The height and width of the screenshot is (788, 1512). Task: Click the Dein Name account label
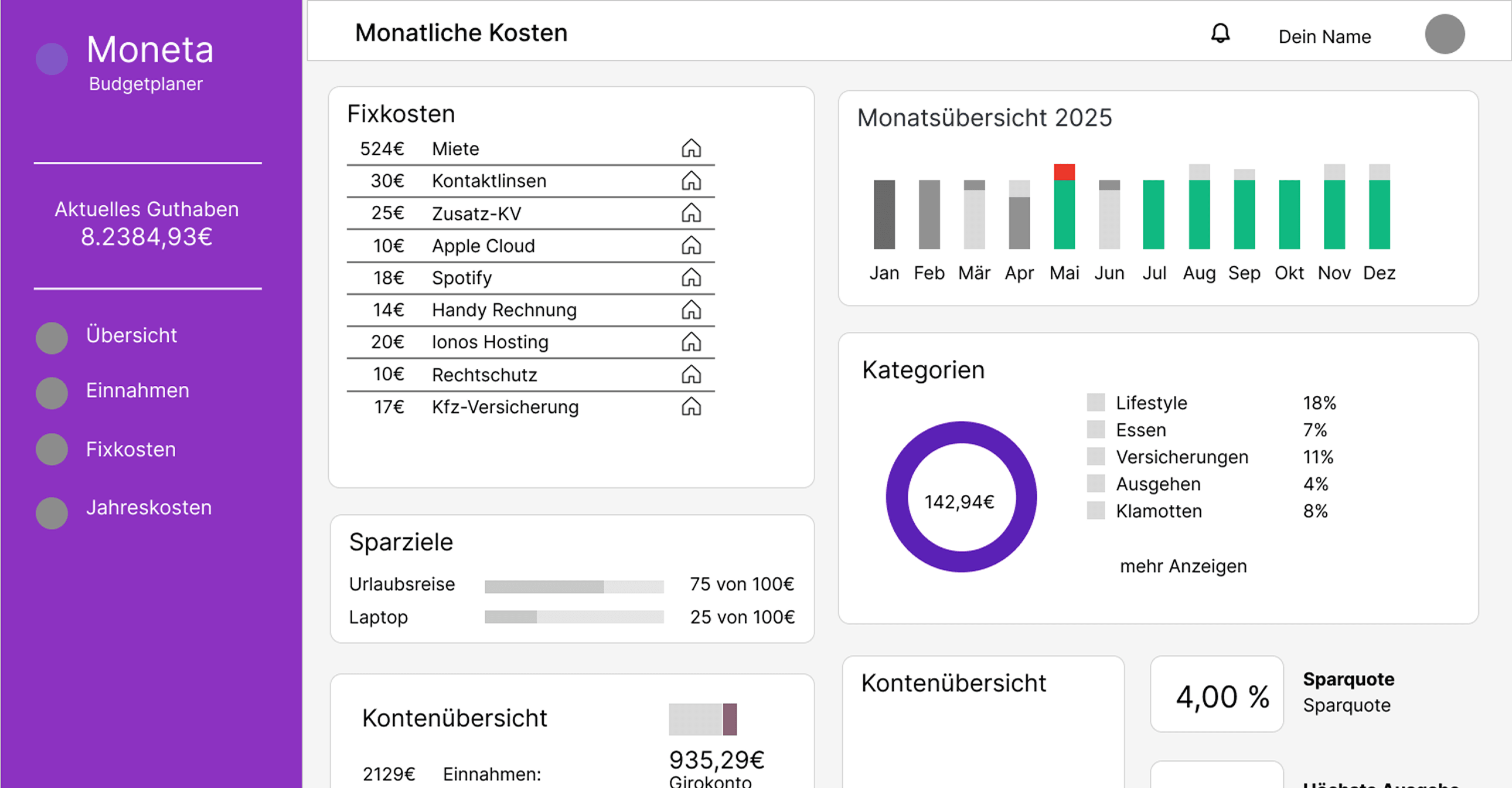1324,36
